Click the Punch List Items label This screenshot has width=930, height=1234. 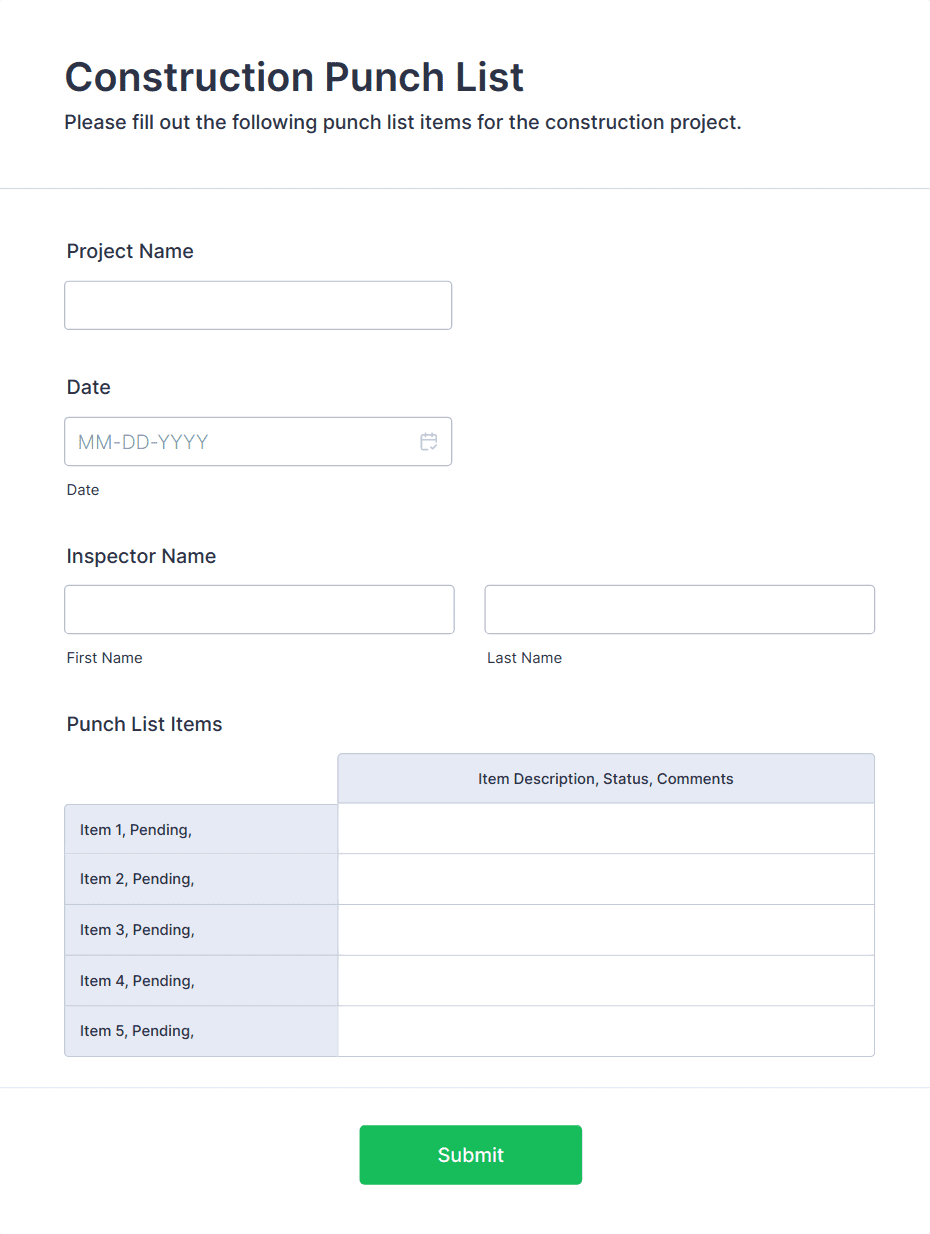pyautogui.click(x=144, y=724)
